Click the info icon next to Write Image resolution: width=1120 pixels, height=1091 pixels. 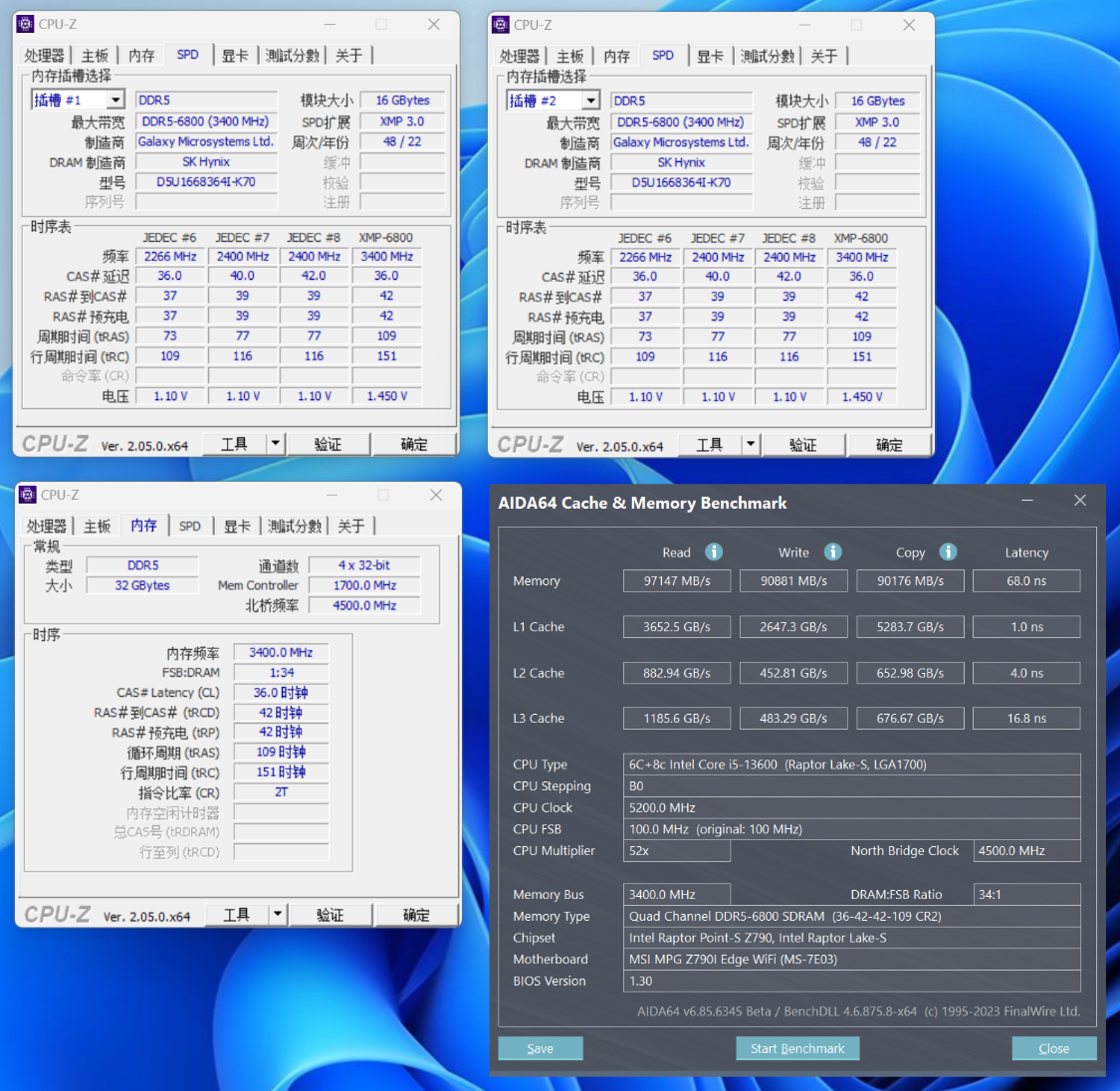pyautogui.click(x=833, y=551)
